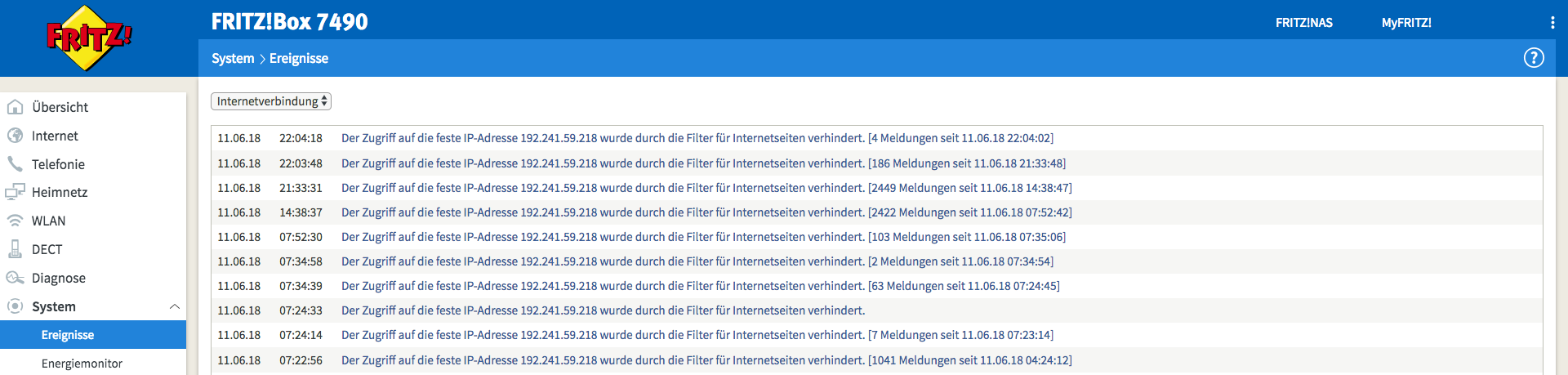Click the WLAN wifi icon

pyautogui.click(x=15, y=221)
